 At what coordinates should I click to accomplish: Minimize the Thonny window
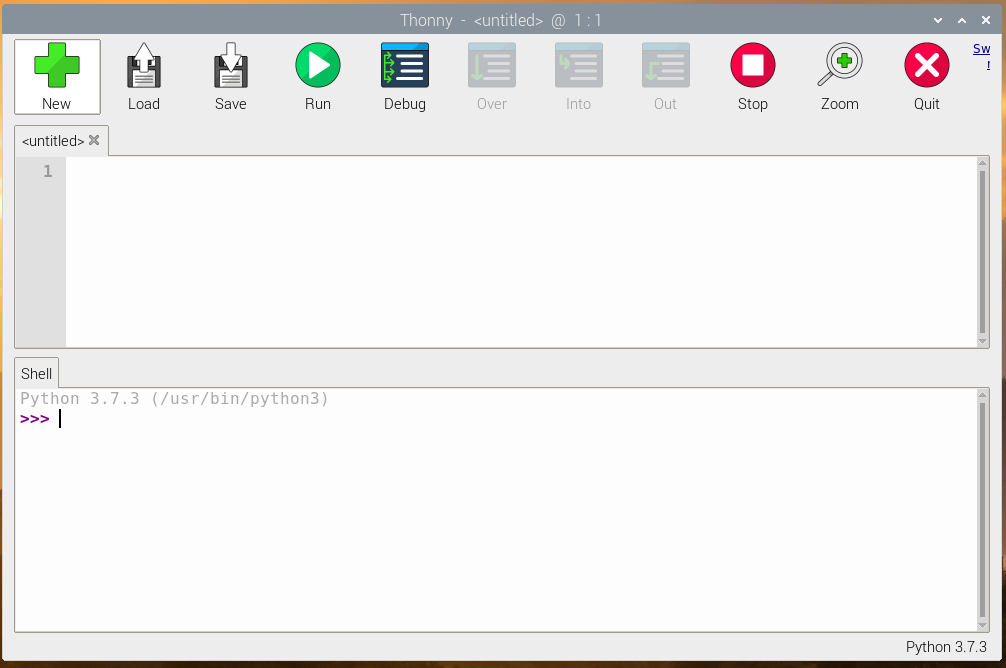click(x=938, y=21)
